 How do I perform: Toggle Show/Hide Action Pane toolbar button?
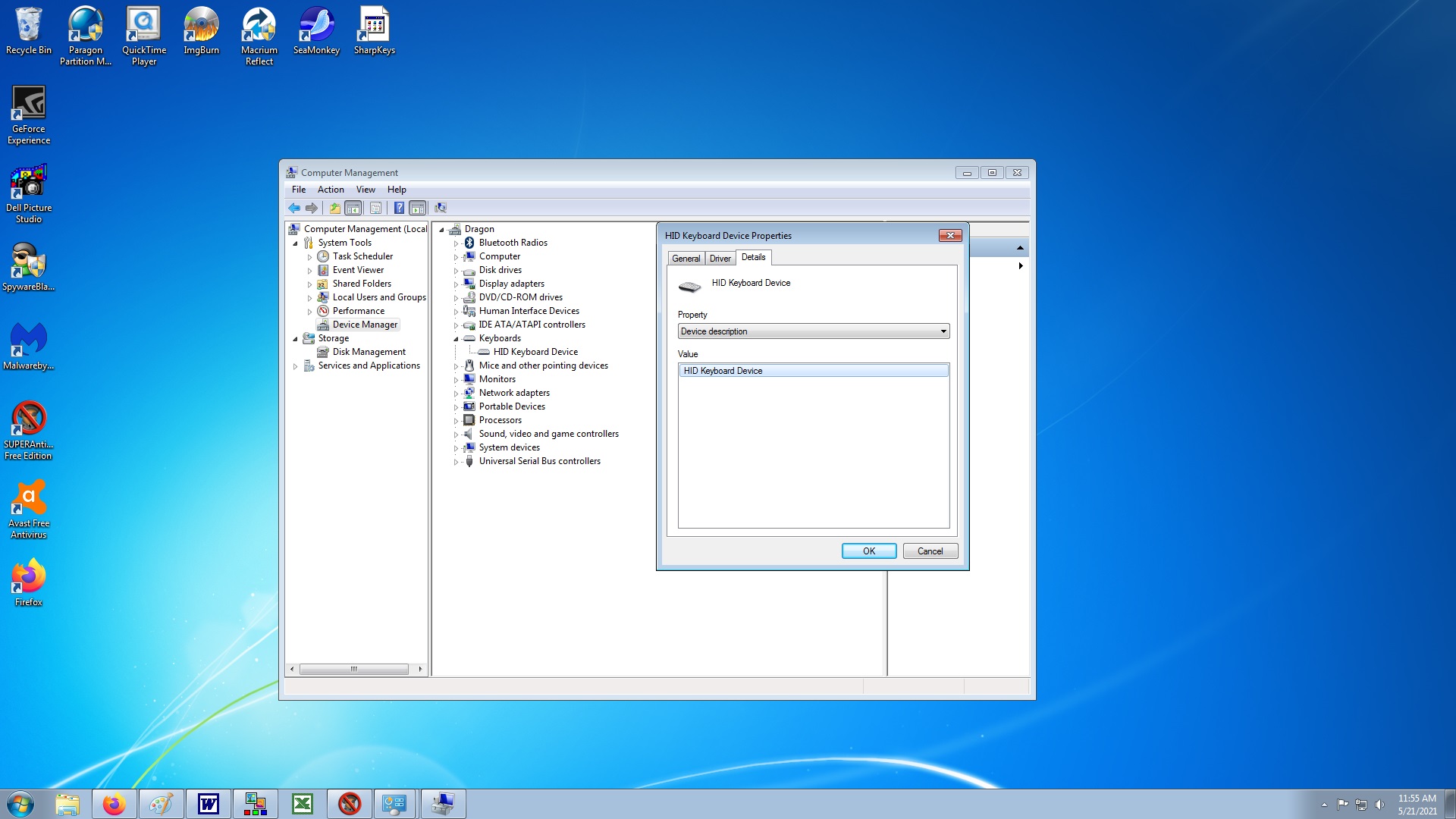click(x=417, y=208)
